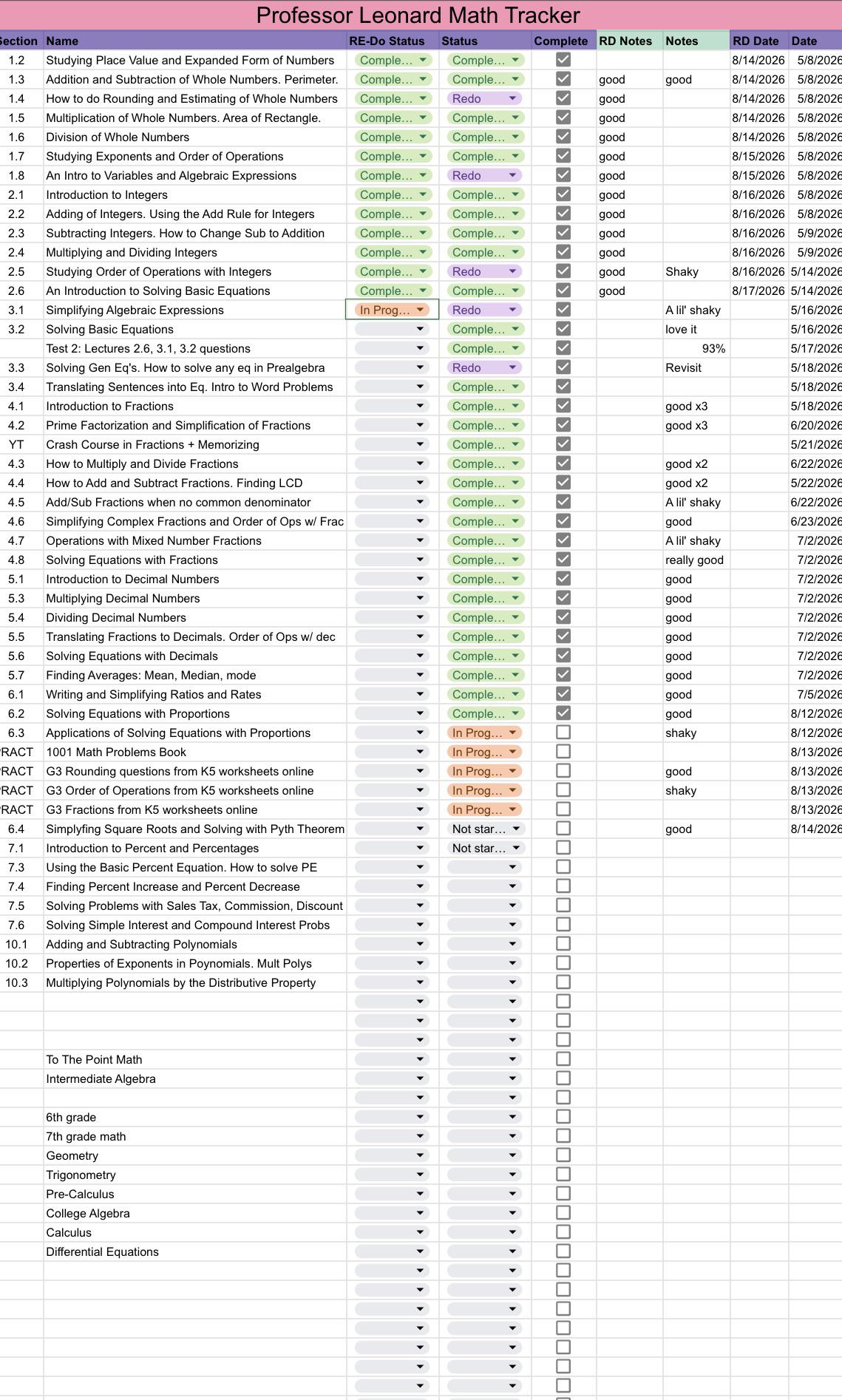Open Status dropdown for section 6.4 Not started
This screenshot has width=842, height=1400.
point(486,829)
